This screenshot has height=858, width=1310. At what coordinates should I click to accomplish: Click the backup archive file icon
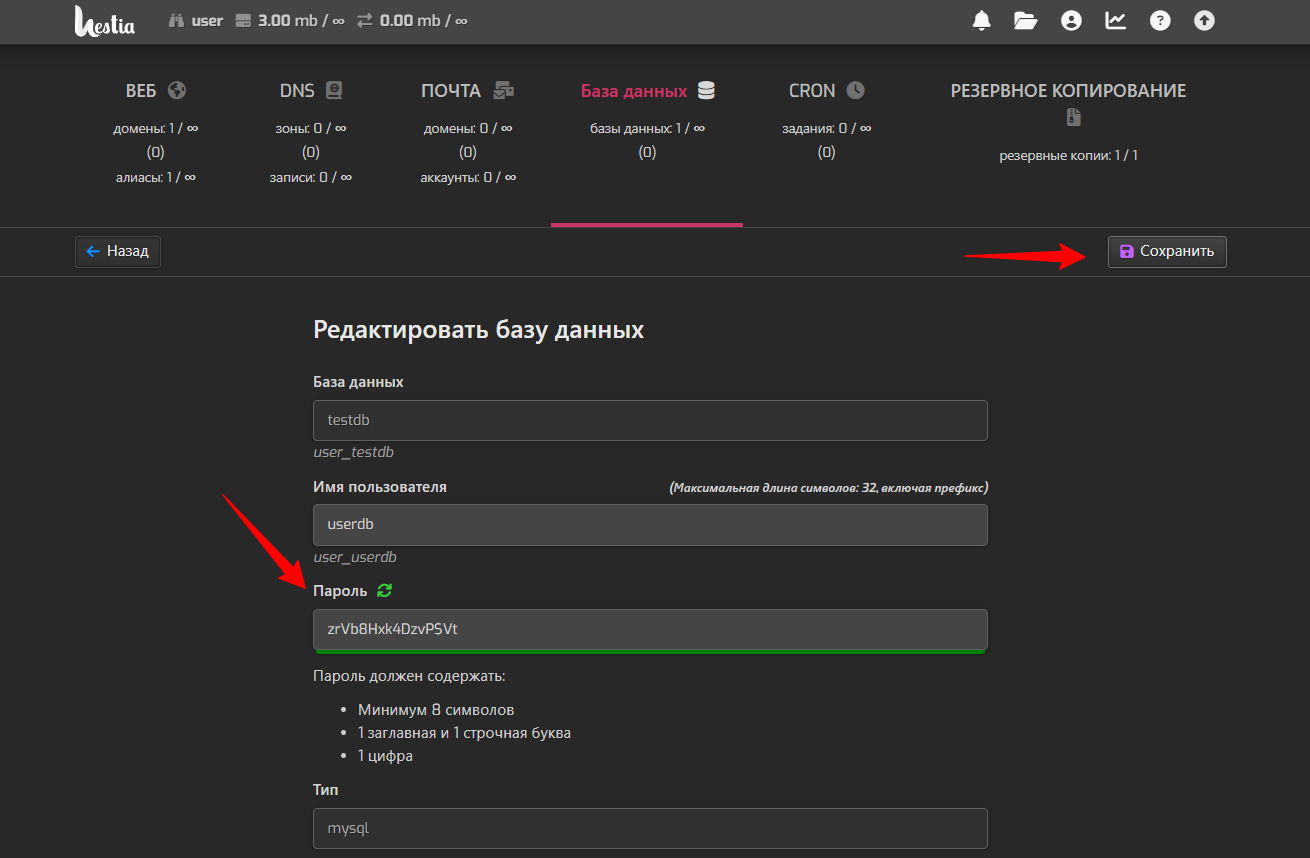point(1074,117)
